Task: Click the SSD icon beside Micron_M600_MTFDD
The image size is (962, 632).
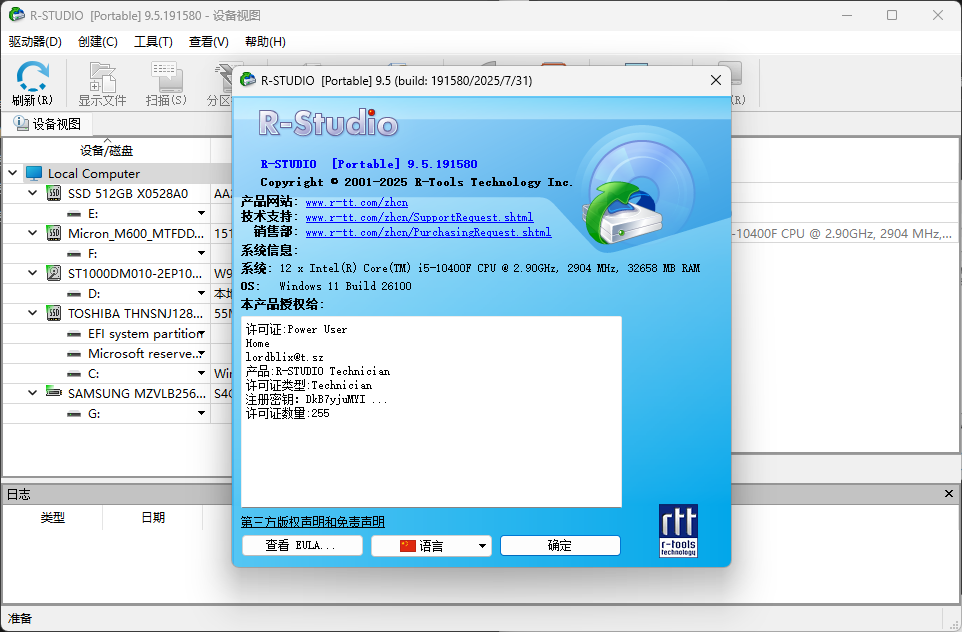Action: pos(54,233)
